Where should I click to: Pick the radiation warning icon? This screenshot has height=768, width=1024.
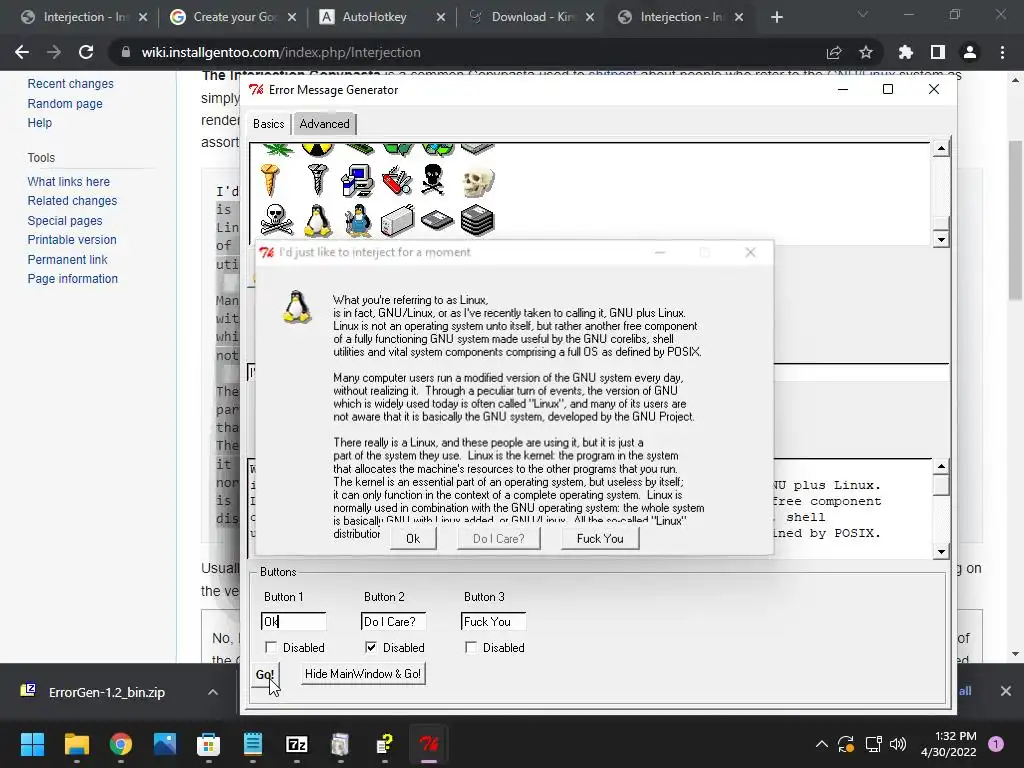click(317, 150)
